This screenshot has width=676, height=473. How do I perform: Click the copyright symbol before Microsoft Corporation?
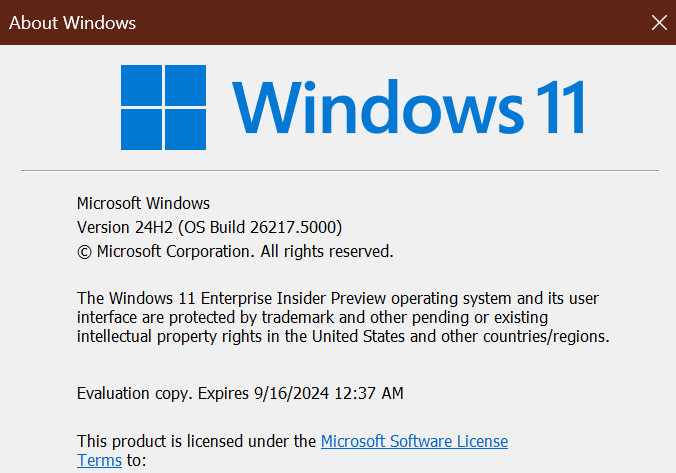coord(85,251)
